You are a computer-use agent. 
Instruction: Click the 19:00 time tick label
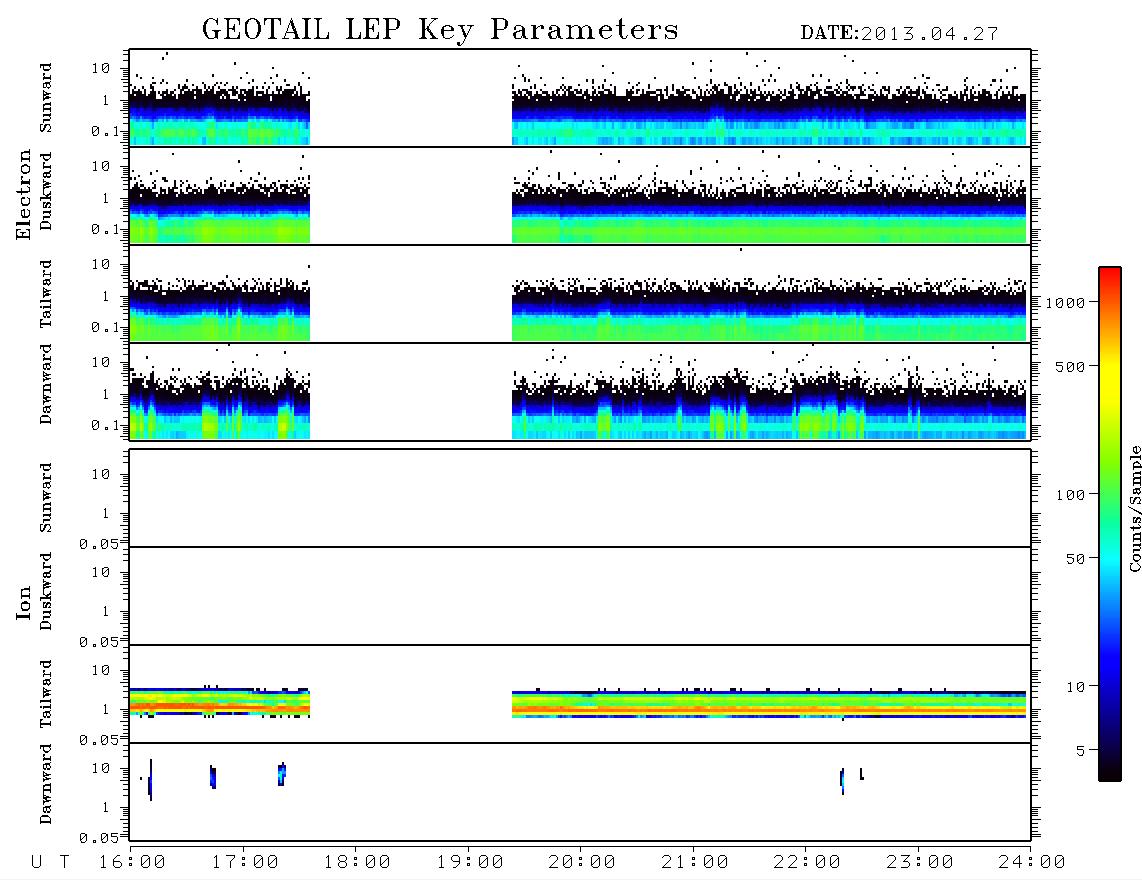pos(470,863)
